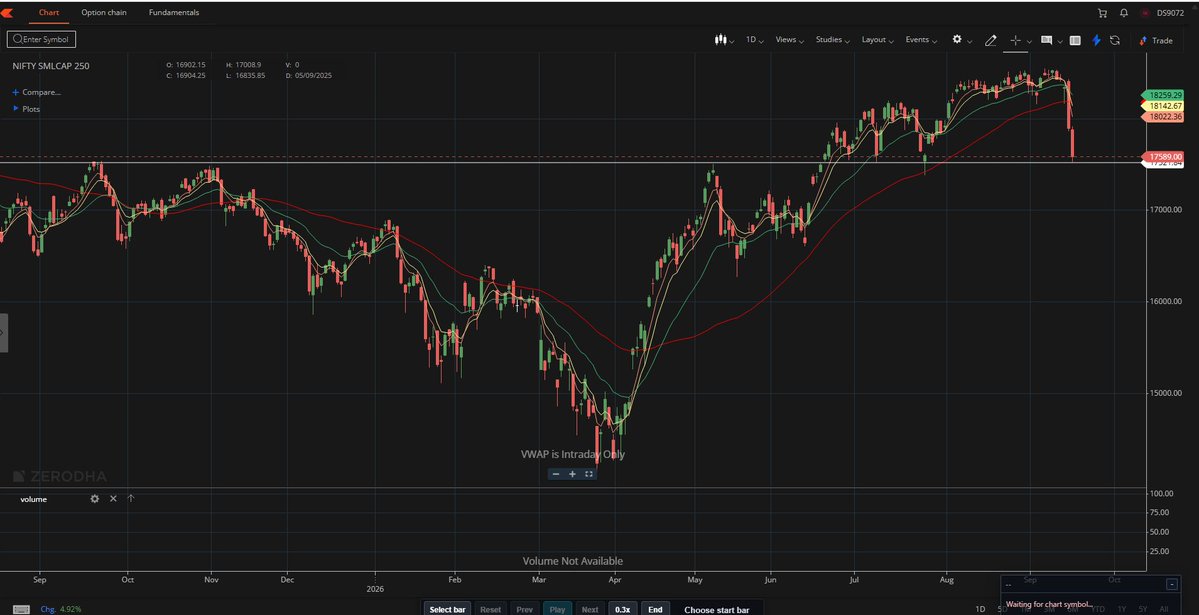
Task: Click the red 17589.00 current price label
Action: click(1162, 157)
